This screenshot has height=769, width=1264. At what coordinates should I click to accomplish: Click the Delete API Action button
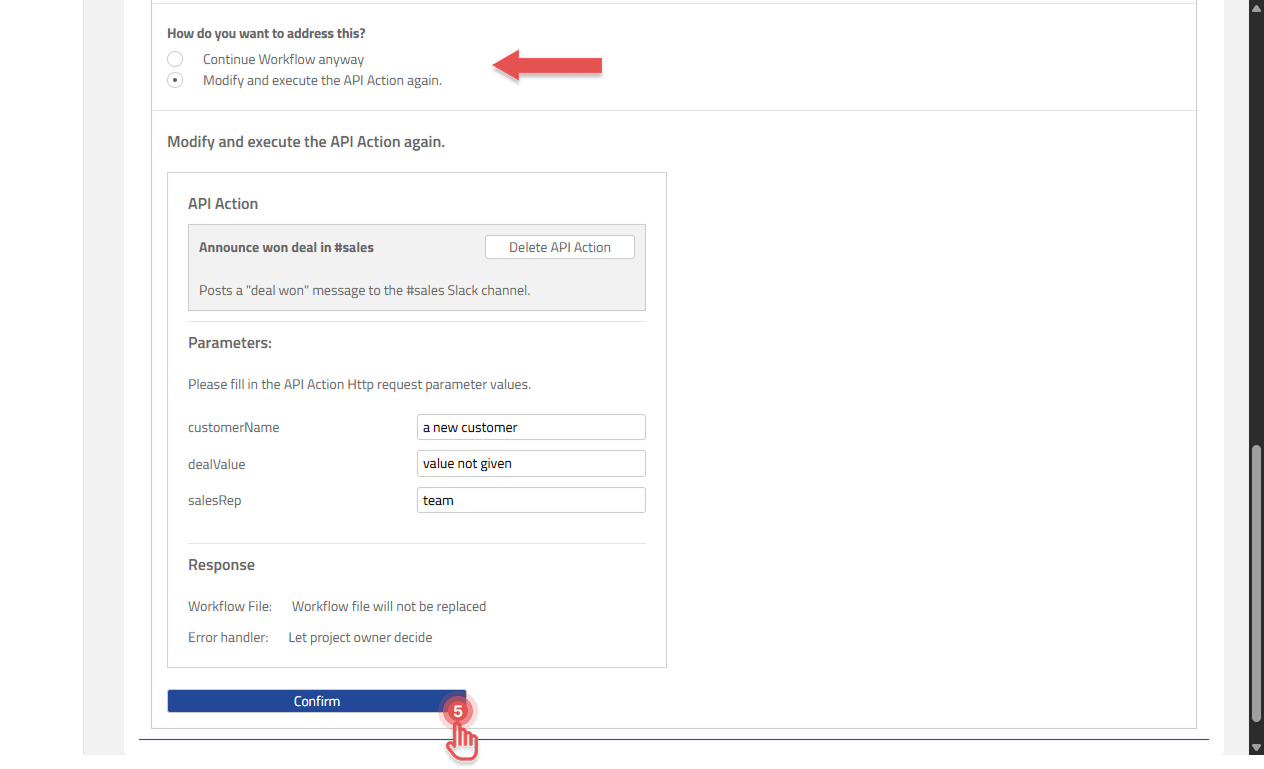point(560,247)
